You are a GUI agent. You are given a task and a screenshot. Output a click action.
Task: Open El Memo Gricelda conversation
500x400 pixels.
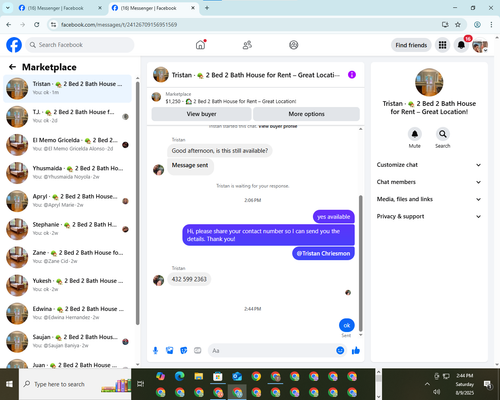(67, 145)
